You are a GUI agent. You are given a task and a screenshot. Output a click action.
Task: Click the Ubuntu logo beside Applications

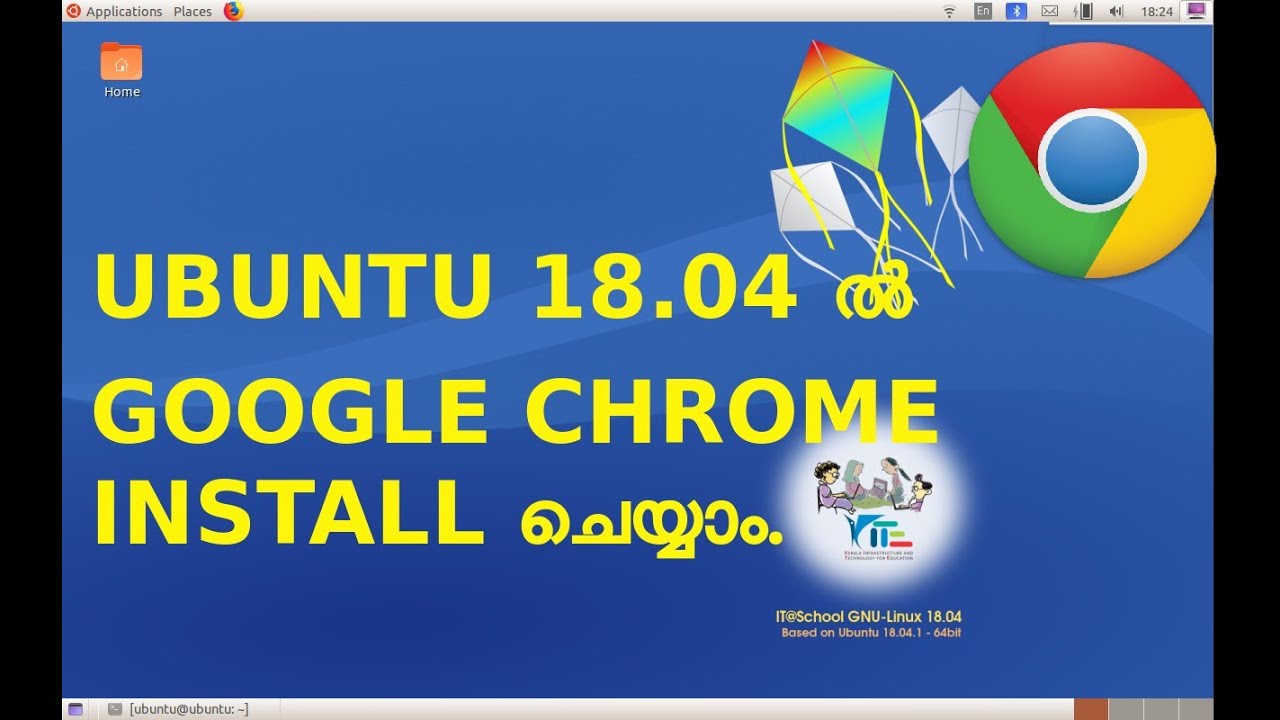point(73,11)
